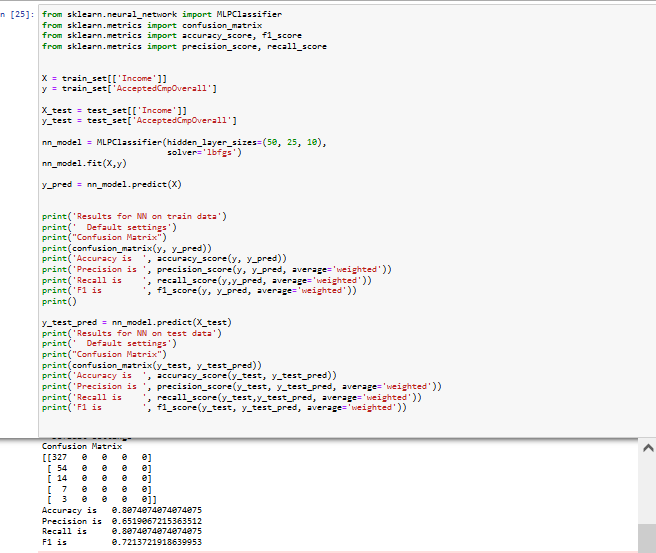Click the output area vertical scrollbar track

pos(647,500)
